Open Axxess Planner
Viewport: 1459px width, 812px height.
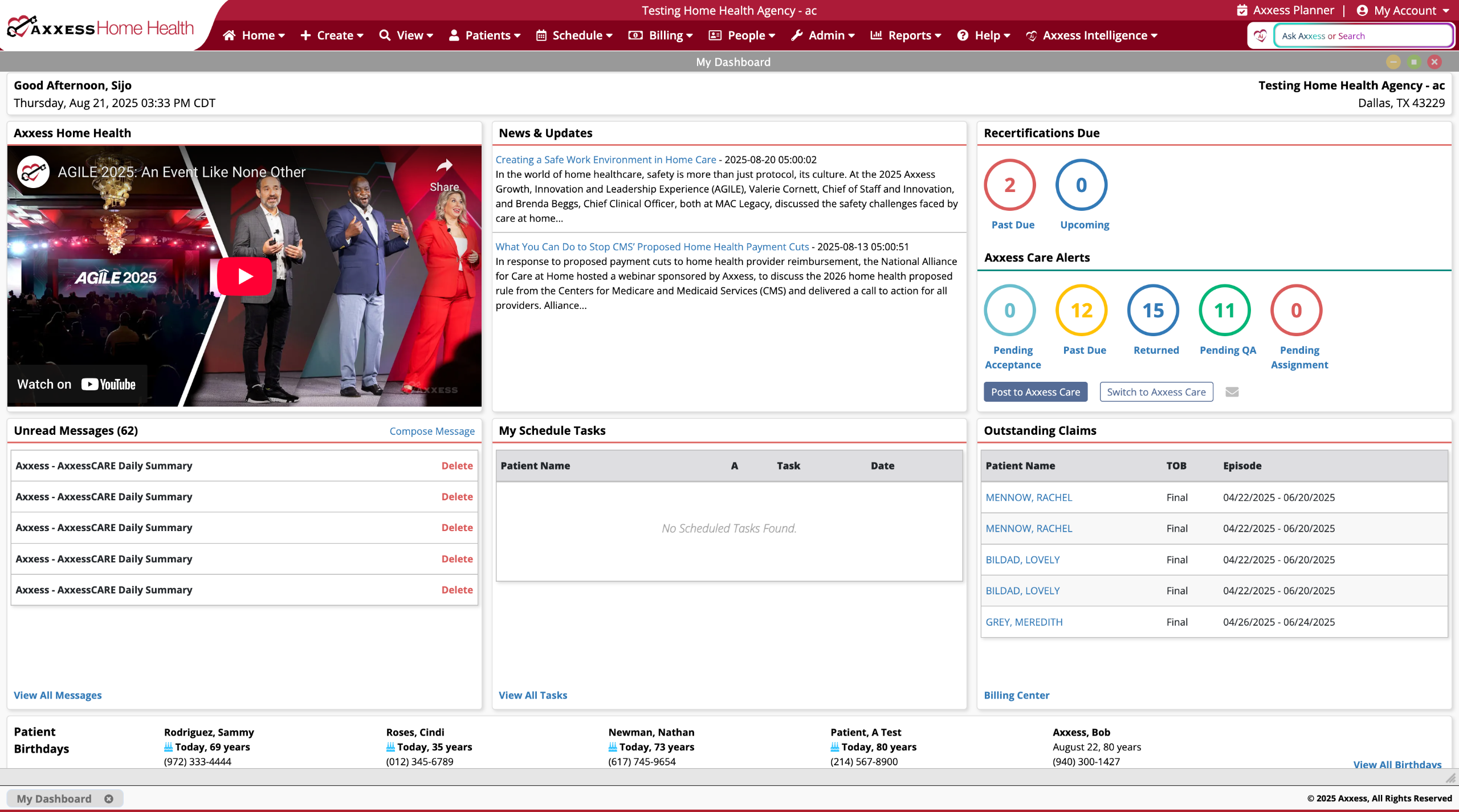tap(1286, 10)
